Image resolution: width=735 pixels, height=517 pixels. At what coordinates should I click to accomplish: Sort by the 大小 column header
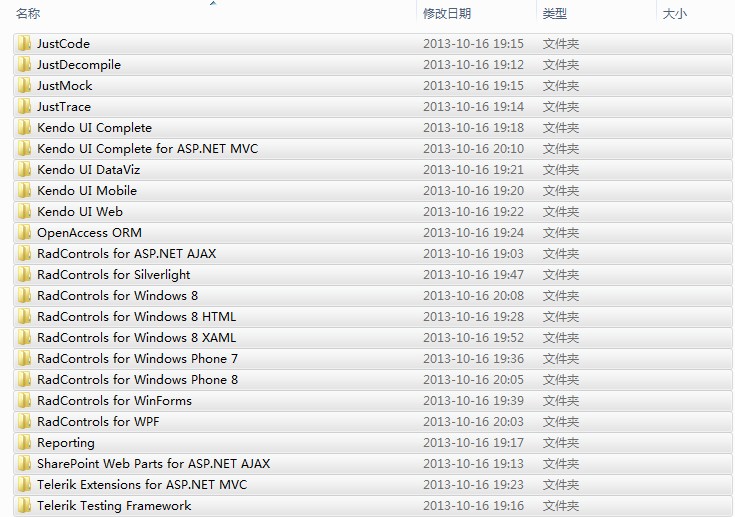pyautogui.click(x=674, y=14)
